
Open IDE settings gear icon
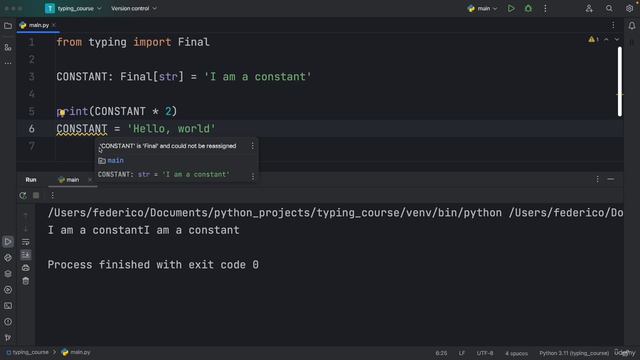coord(629,8)
